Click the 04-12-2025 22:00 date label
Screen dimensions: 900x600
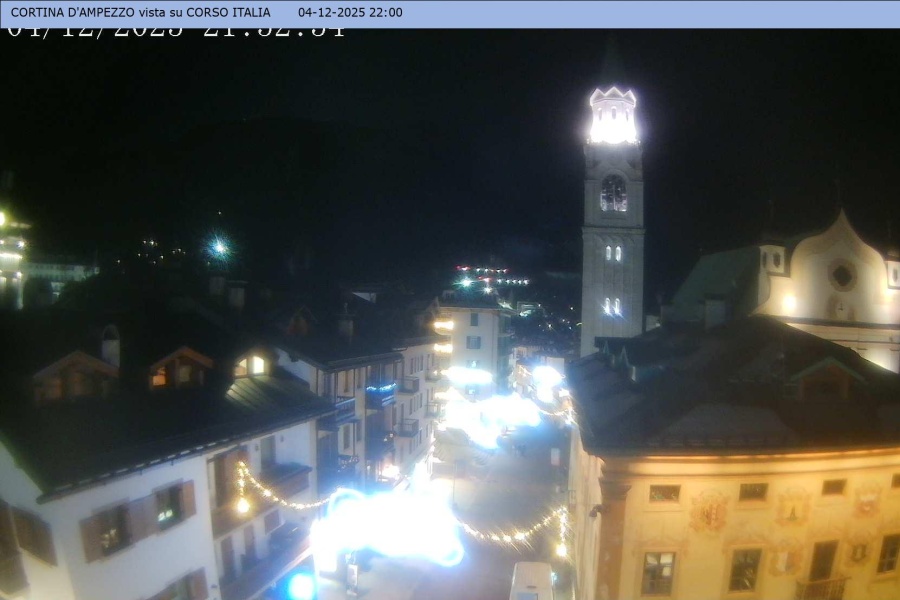(x=350, y=13)
